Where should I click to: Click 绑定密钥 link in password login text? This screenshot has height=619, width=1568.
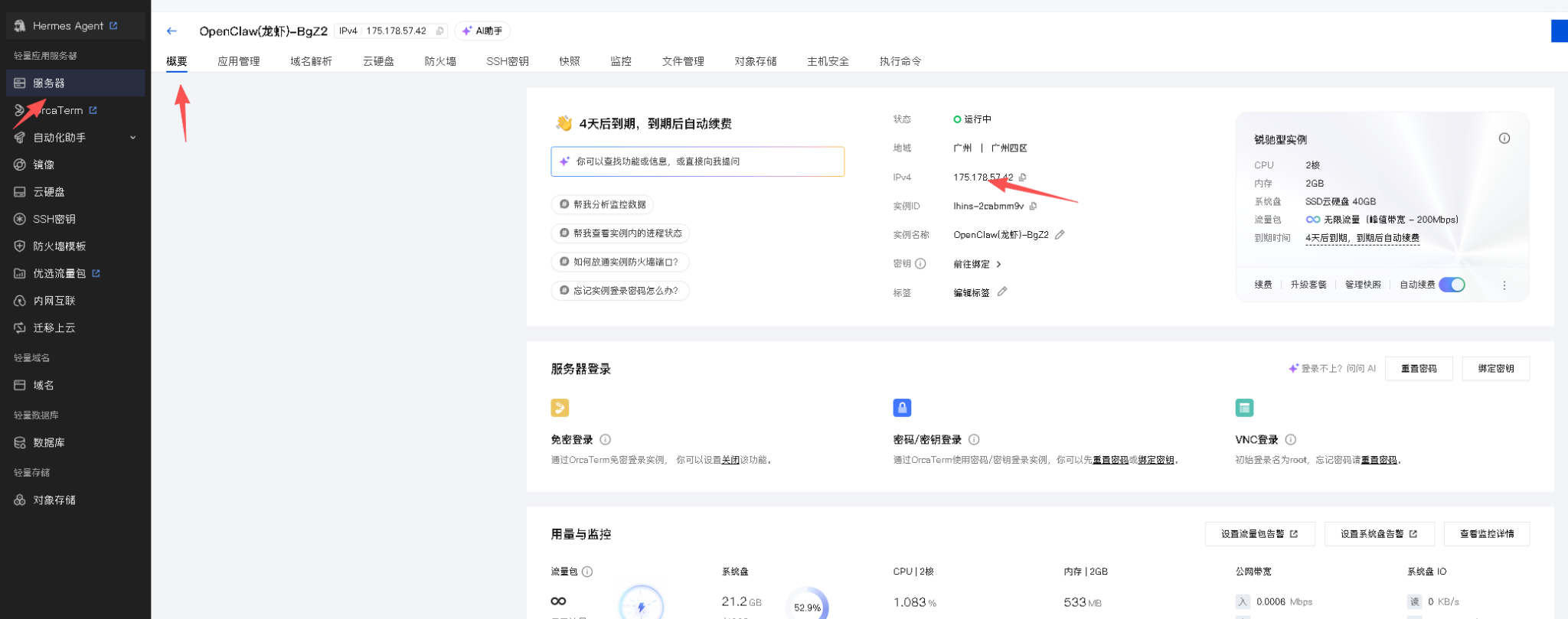pos(1156,461)
